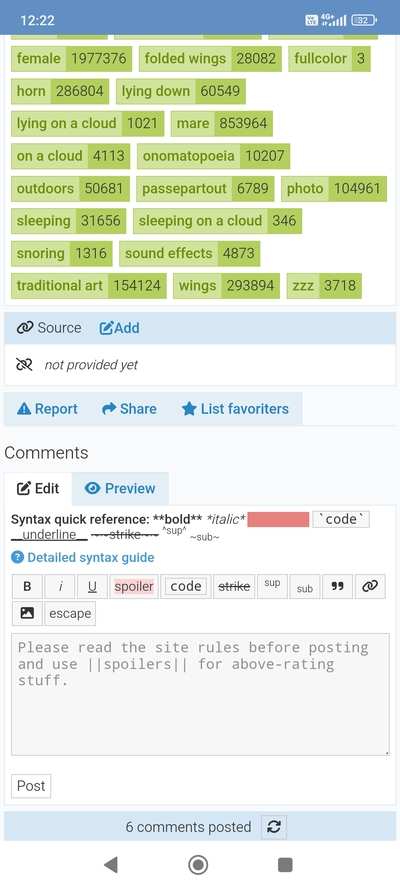The image size is (400, 889).
Task: Apply strikethrough via strike button
Action: pos(234,587)
